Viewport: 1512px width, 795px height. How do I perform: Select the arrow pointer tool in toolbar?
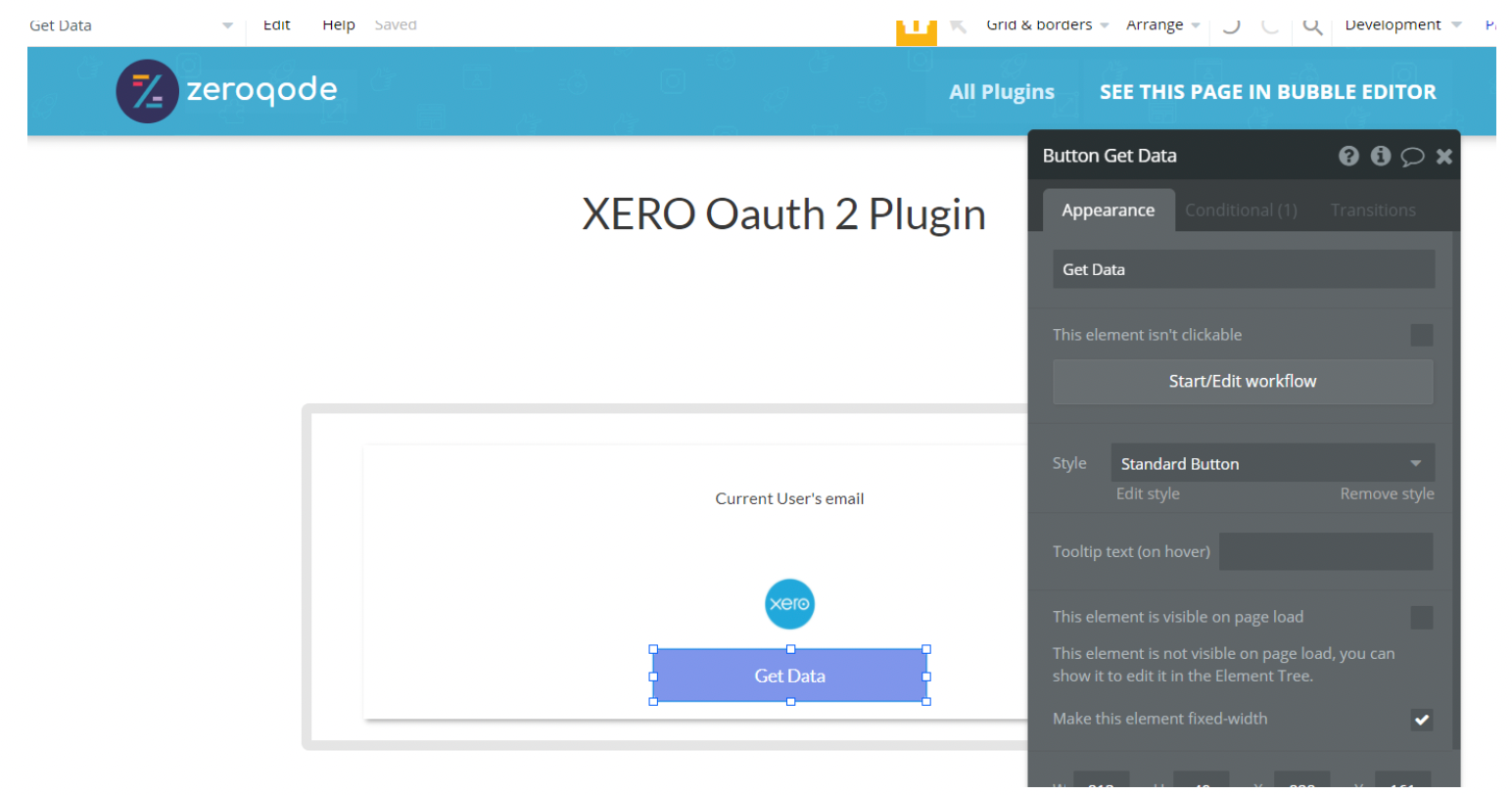(x=958, y=25)
